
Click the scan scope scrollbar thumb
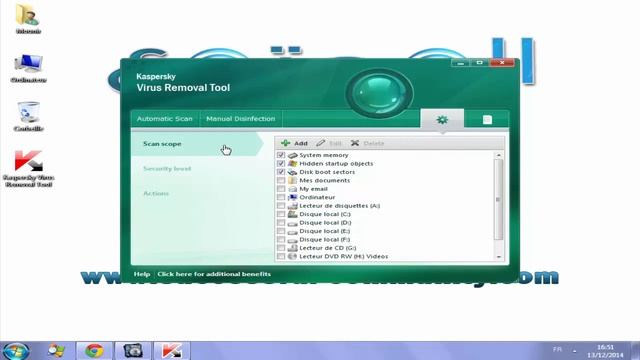tap(498, 199)
